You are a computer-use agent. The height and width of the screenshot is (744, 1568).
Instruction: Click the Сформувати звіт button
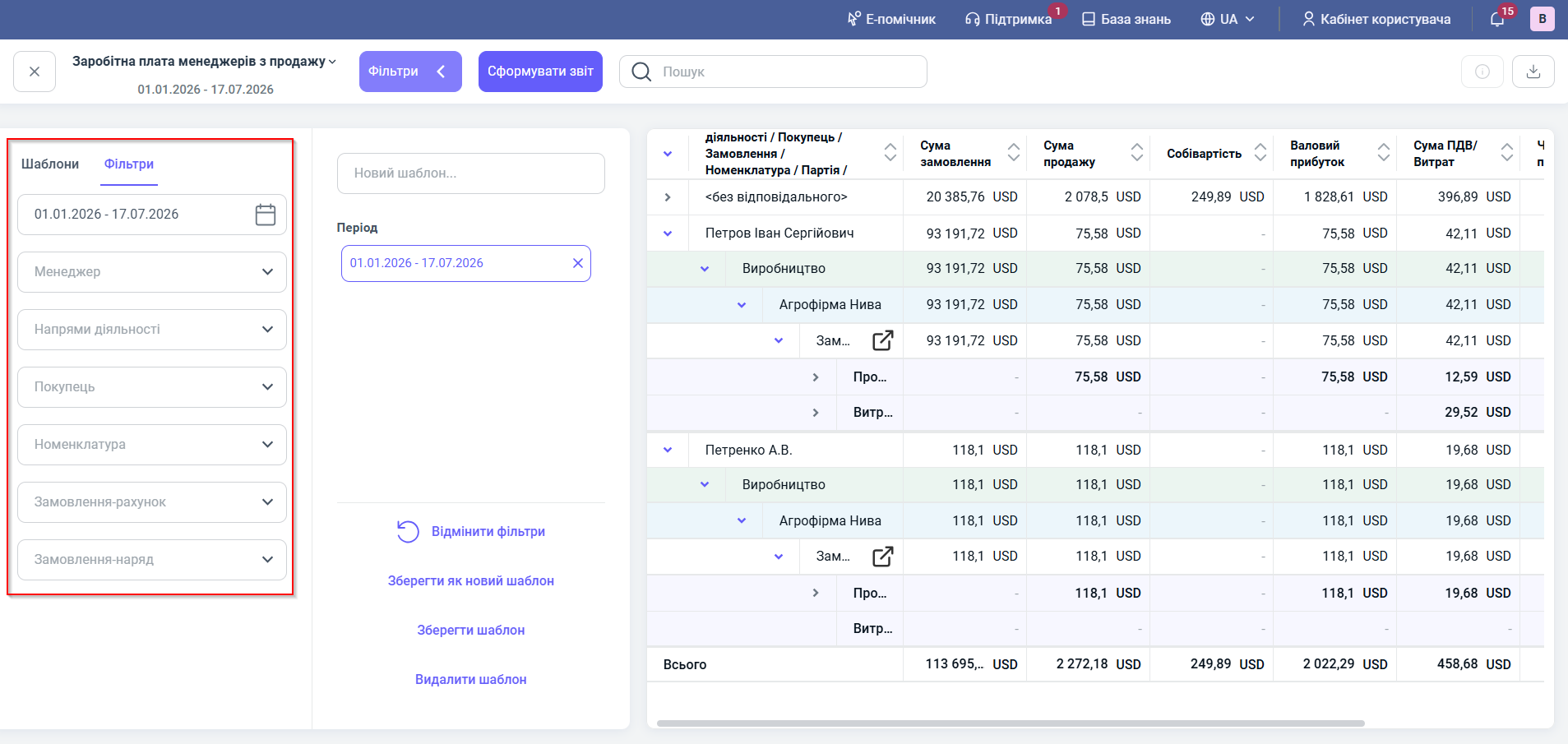pos(540,72)
